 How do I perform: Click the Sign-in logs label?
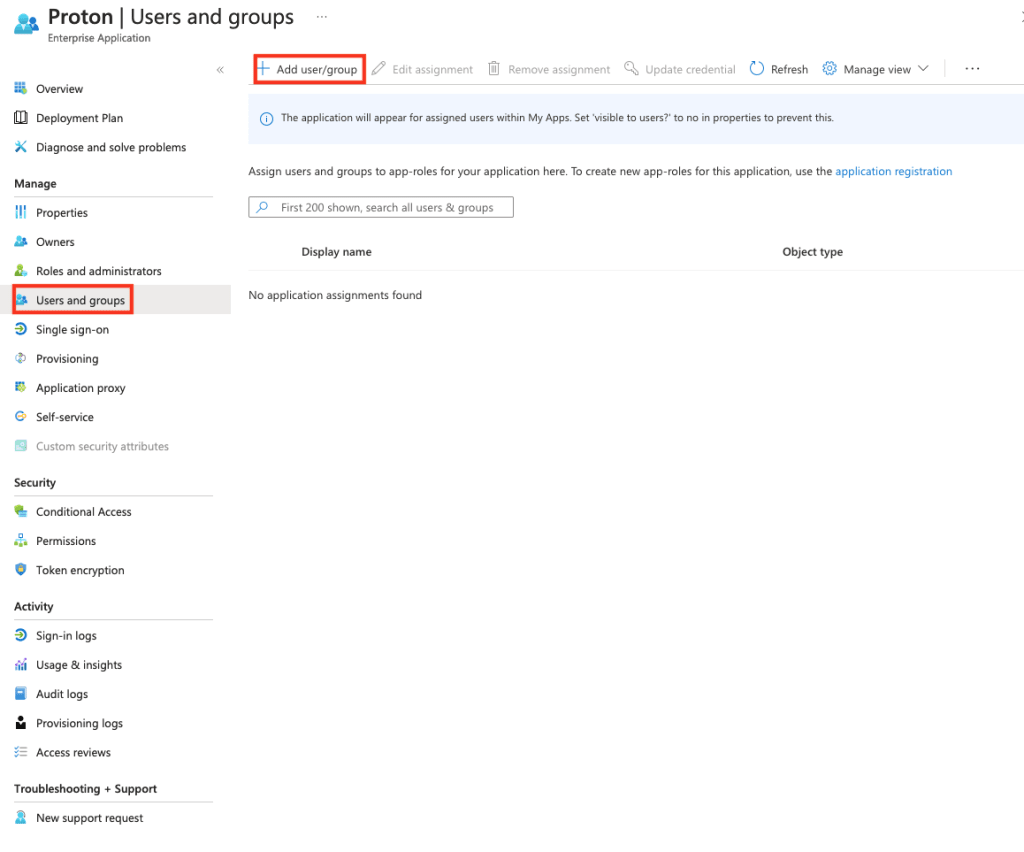tap(66, 636)
